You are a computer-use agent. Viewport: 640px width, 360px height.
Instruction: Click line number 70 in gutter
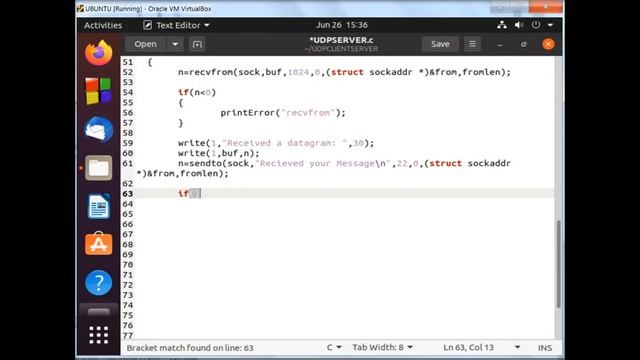pyautogui.click(x=128, y=265)
